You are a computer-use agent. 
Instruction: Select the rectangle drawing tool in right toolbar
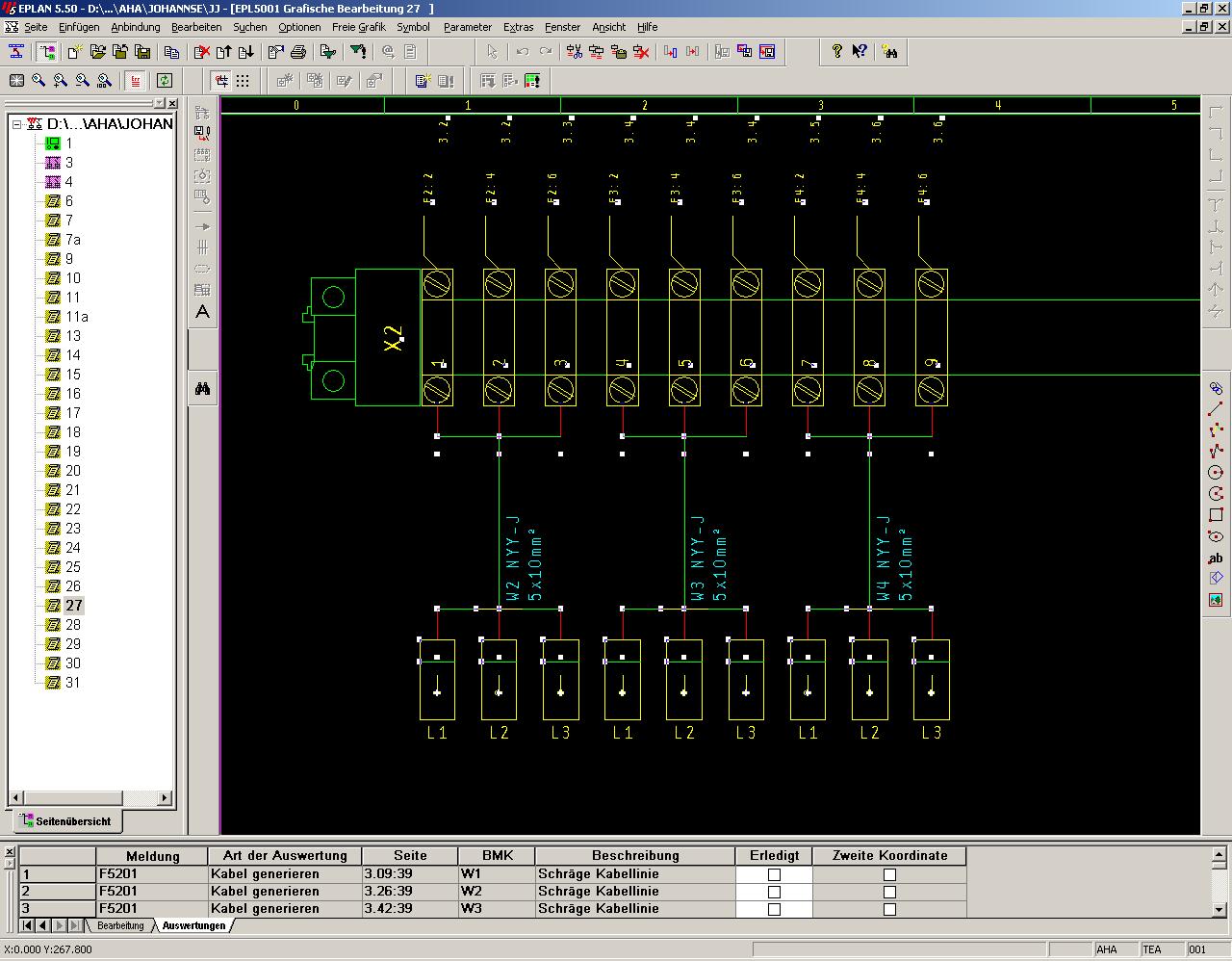[1216, 515]
